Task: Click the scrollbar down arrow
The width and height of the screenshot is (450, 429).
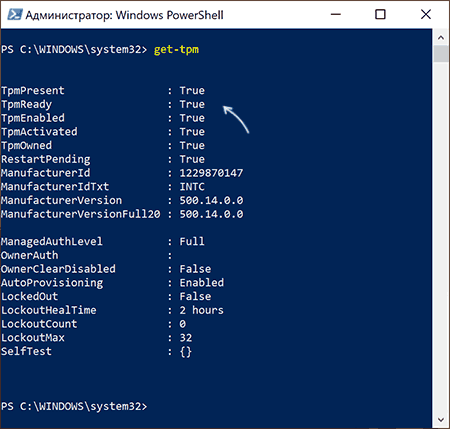Action: tap(441, 419)
